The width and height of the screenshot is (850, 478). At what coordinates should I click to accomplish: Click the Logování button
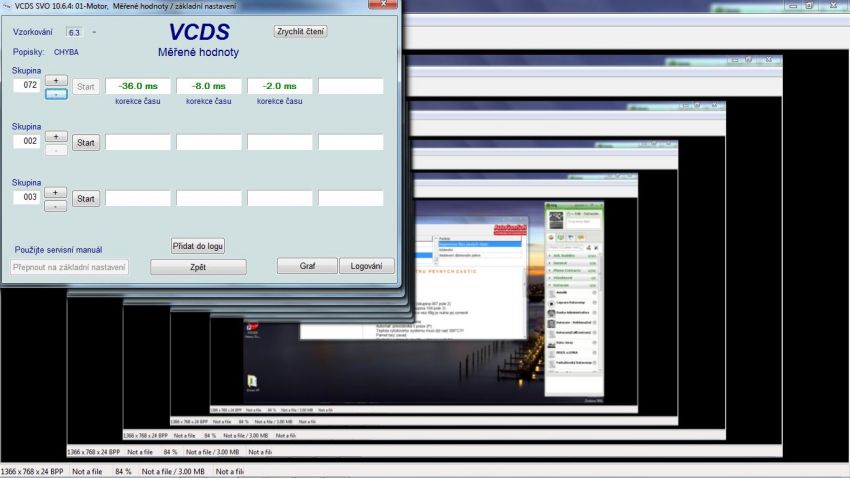pos(366,266)
